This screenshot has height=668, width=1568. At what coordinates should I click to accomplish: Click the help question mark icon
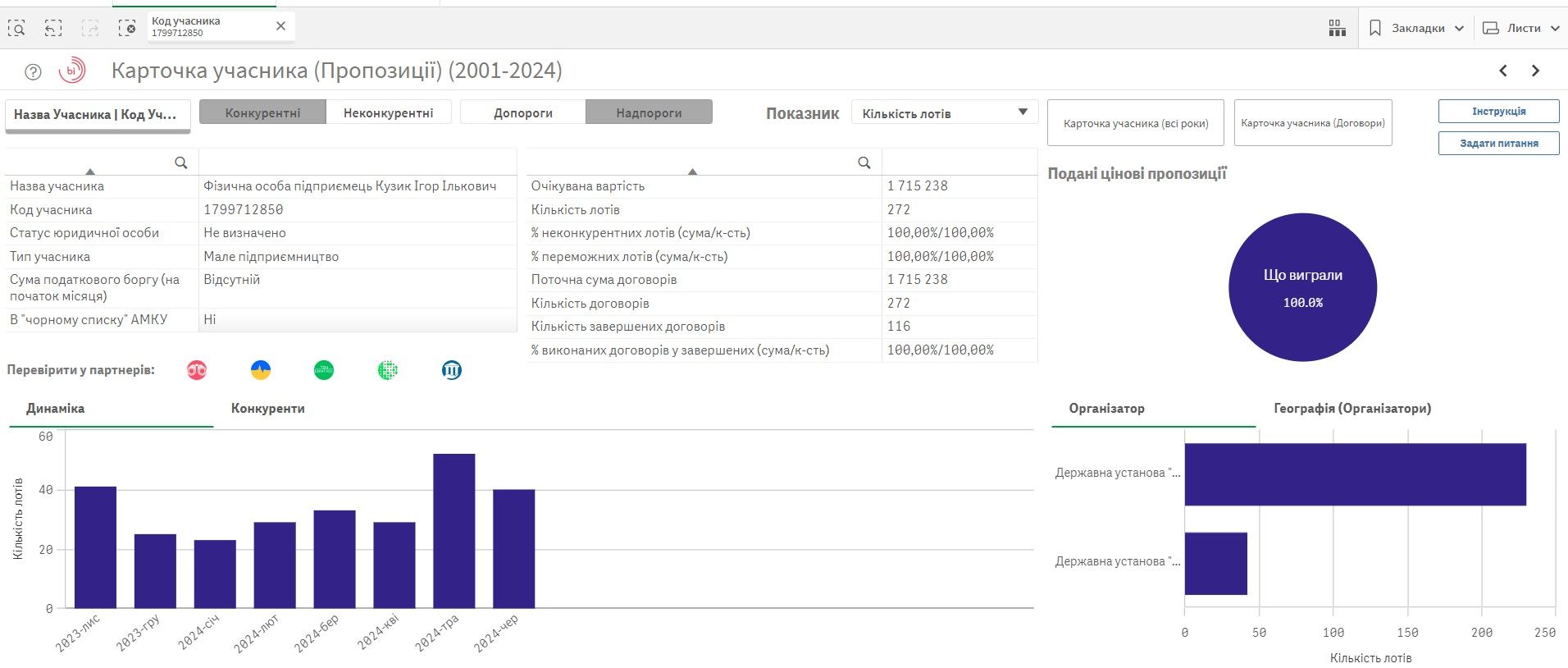(x=33, y=72)
